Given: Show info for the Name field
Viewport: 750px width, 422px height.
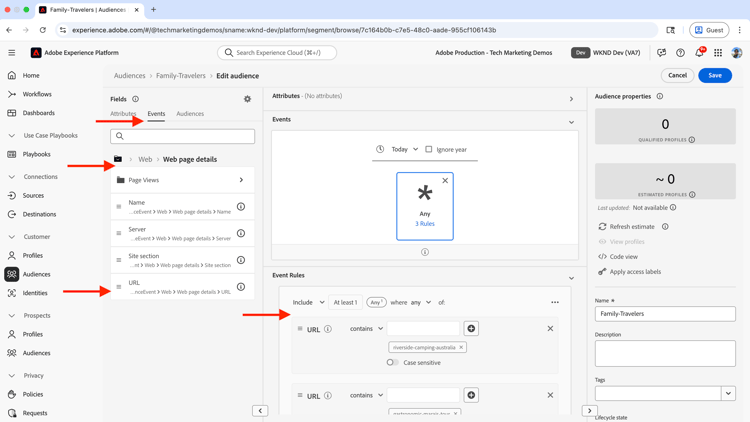Looking at the screenshot, I should coord(241,207).
